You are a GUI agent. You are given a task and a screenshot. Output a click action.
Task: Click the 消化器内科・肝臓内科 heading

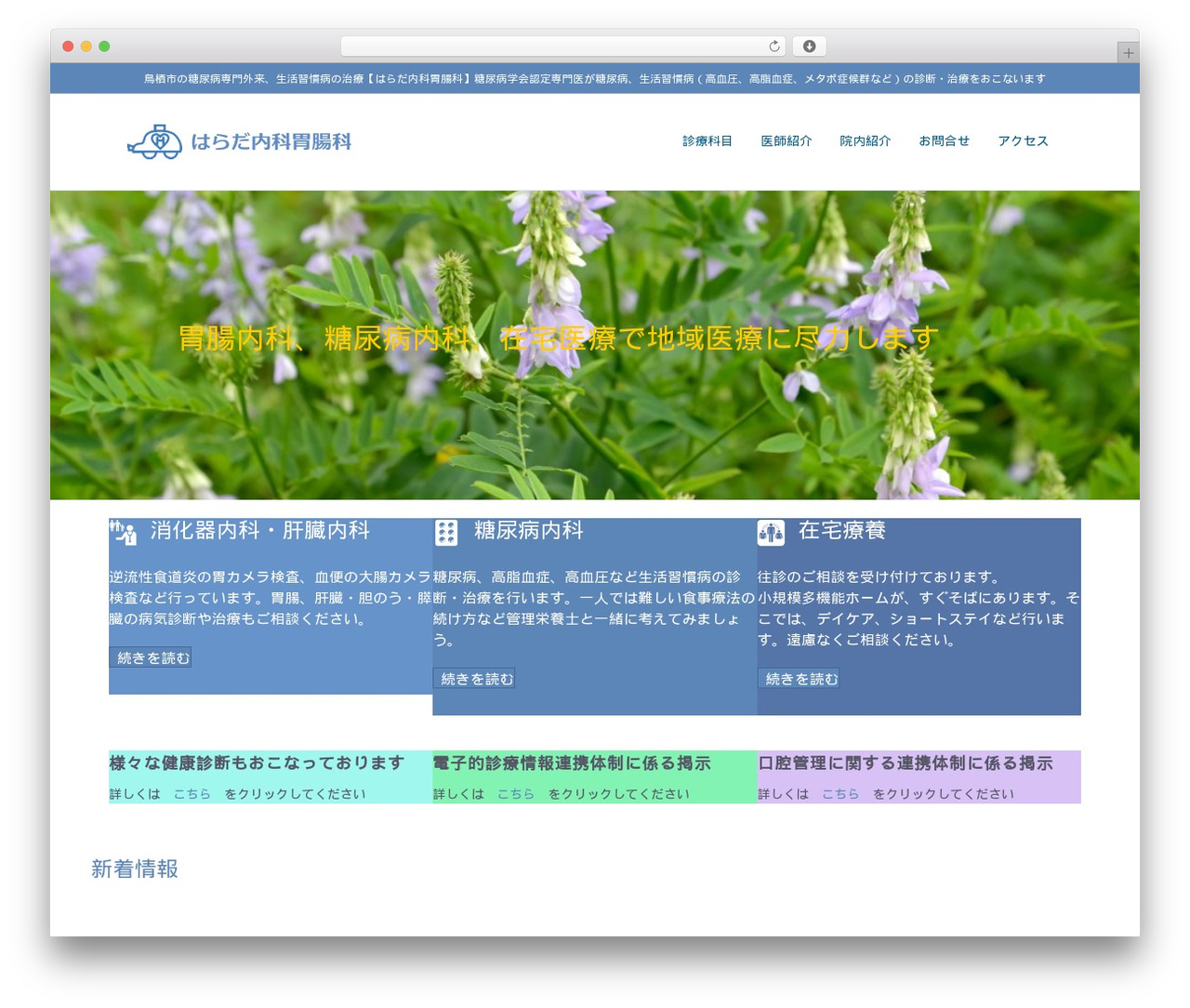tap(260, 531)
